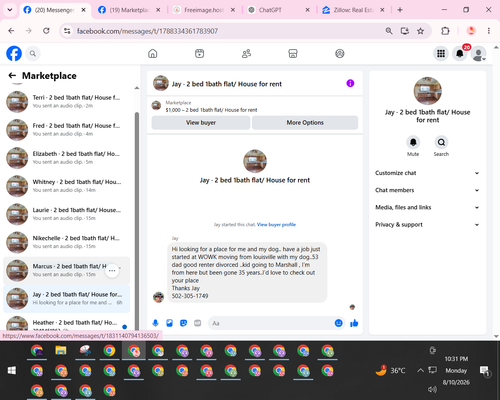Image resolution: width=500 pixels, height=400 pixels.
Task: Mute this conversation bell icon
Action: click(413, 142)
